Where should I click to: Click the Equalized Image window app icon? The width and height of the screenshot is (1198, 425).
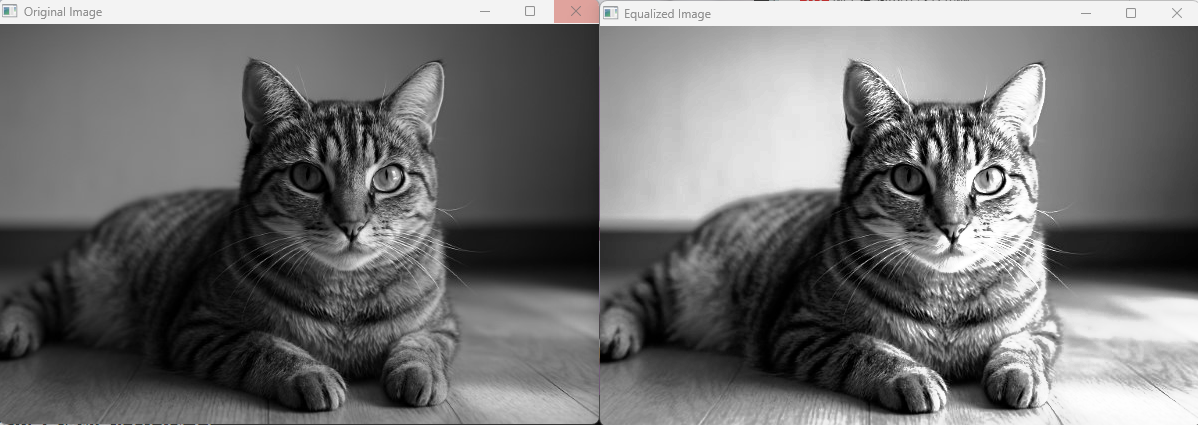610,13
